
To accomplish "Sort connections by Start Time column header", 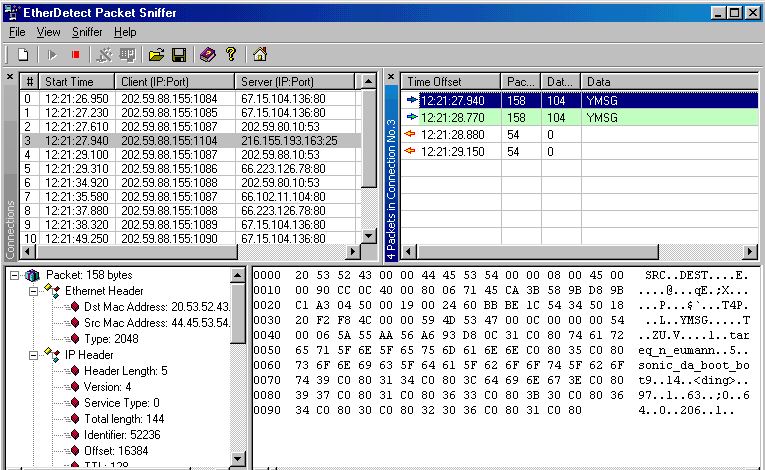I will click(x=78, y=81).
